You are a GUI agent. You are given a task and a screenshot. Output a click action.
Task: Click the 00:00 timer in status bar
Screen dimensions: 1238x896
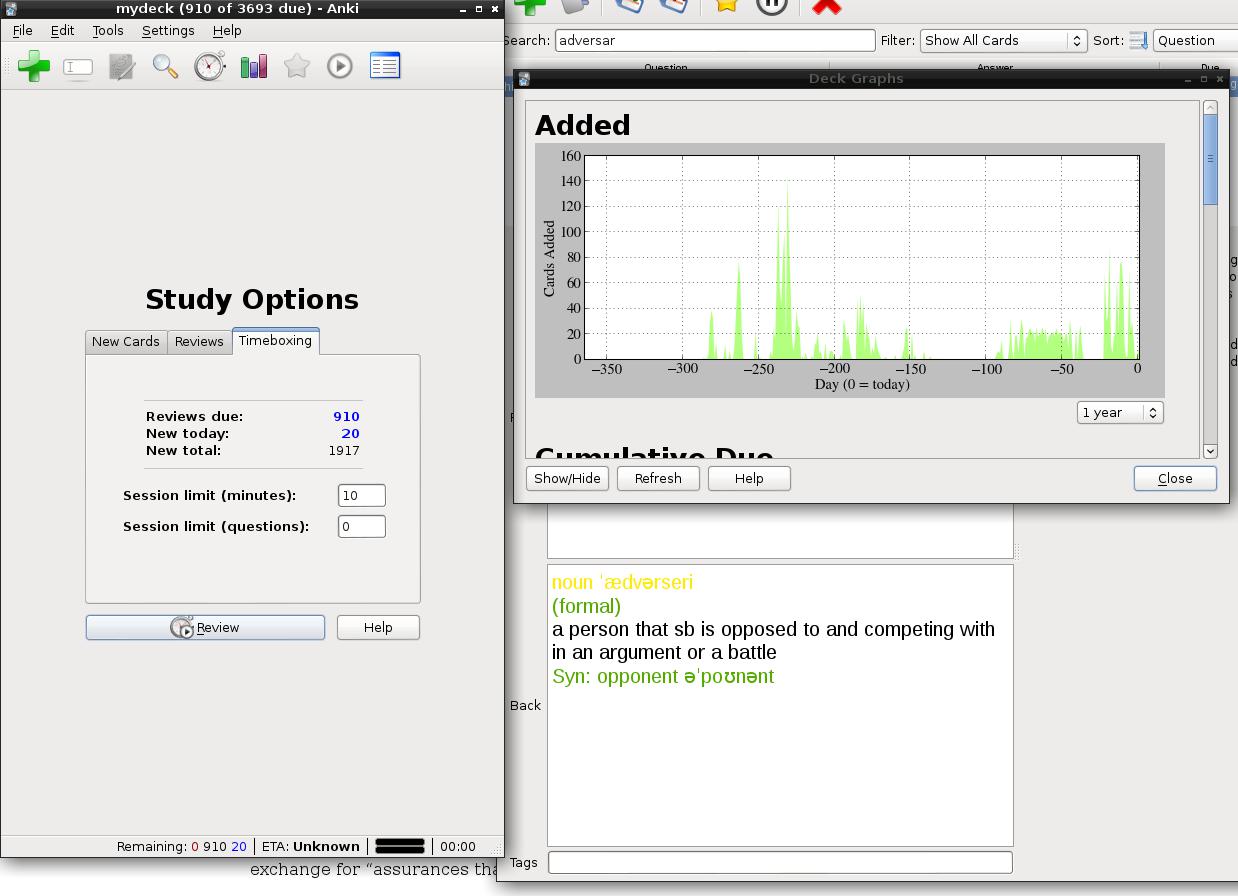pos(458,846)
